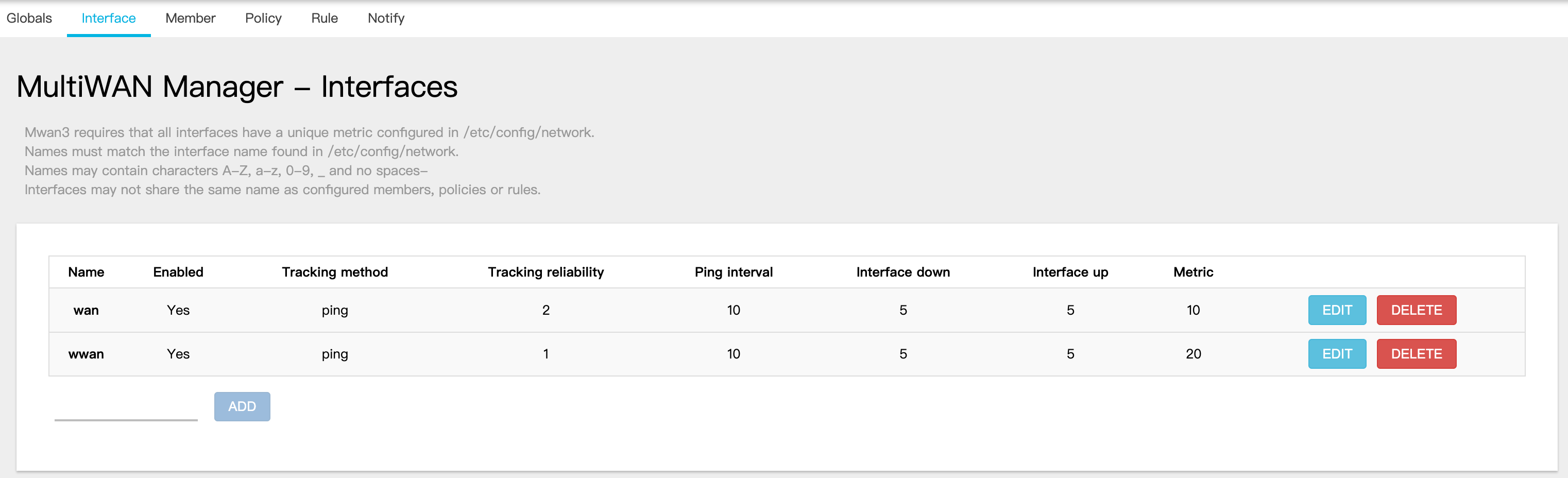The image size is (1568, 478).
Task: Go to the Policy tab
Action: click(x=263, y=18)
